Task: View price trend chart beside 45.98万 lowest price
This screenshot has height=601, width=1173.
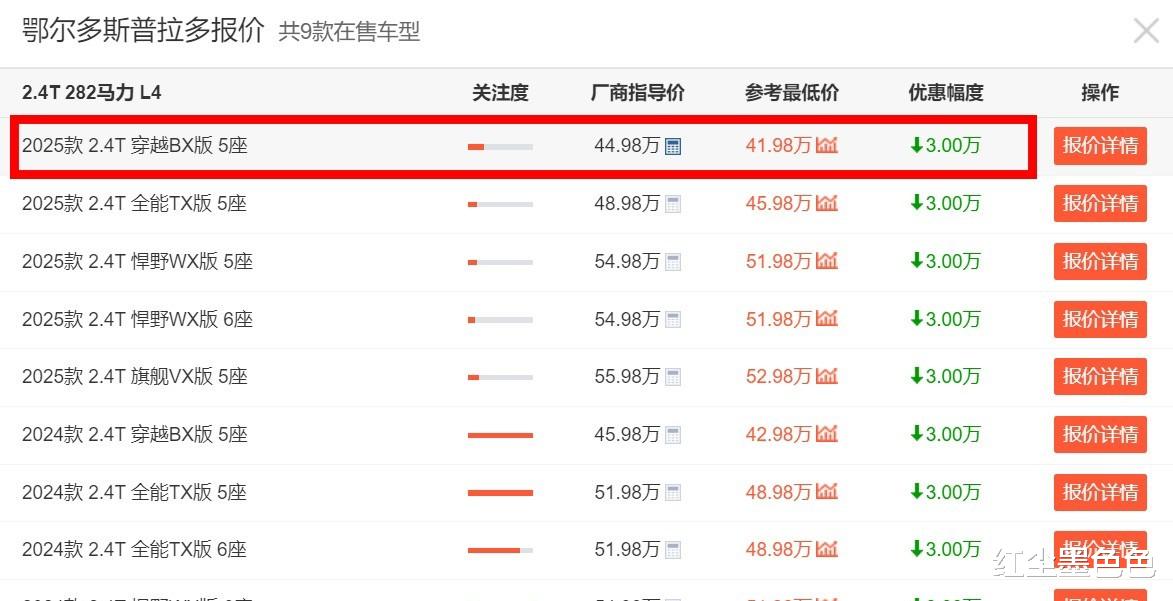Action: pyautogui.click(x=827, y=203)
